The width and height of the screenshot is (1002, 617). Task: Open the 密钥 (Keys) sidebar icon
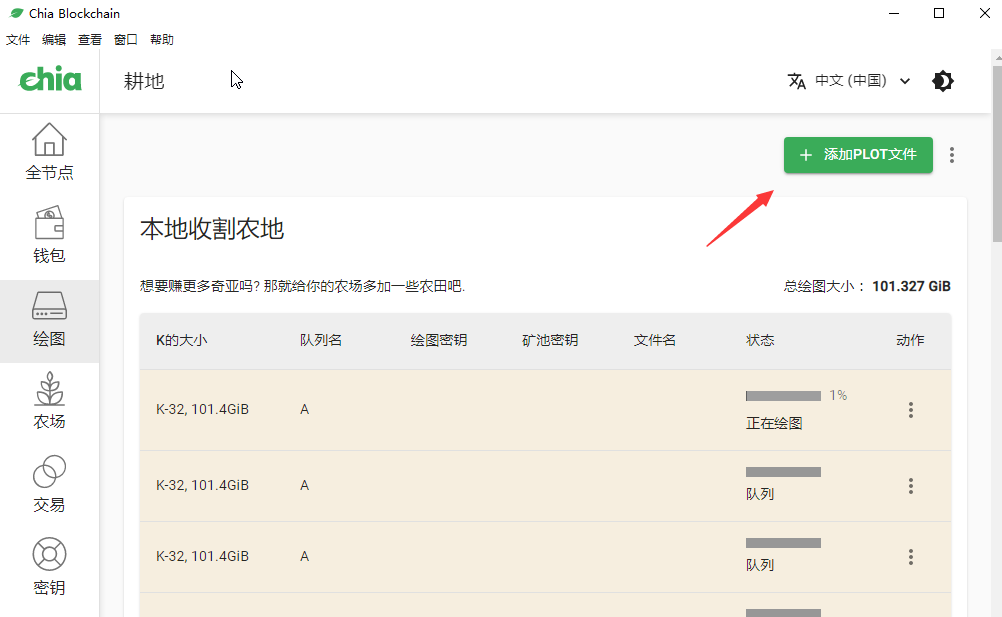coord(49,568)
